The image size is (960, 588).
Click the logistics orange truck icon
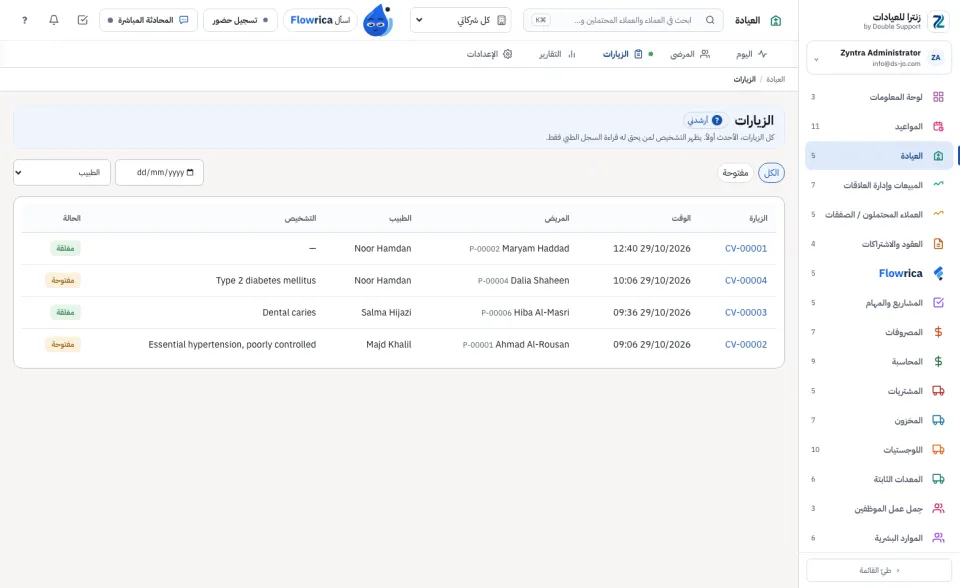tap(938, 450)
